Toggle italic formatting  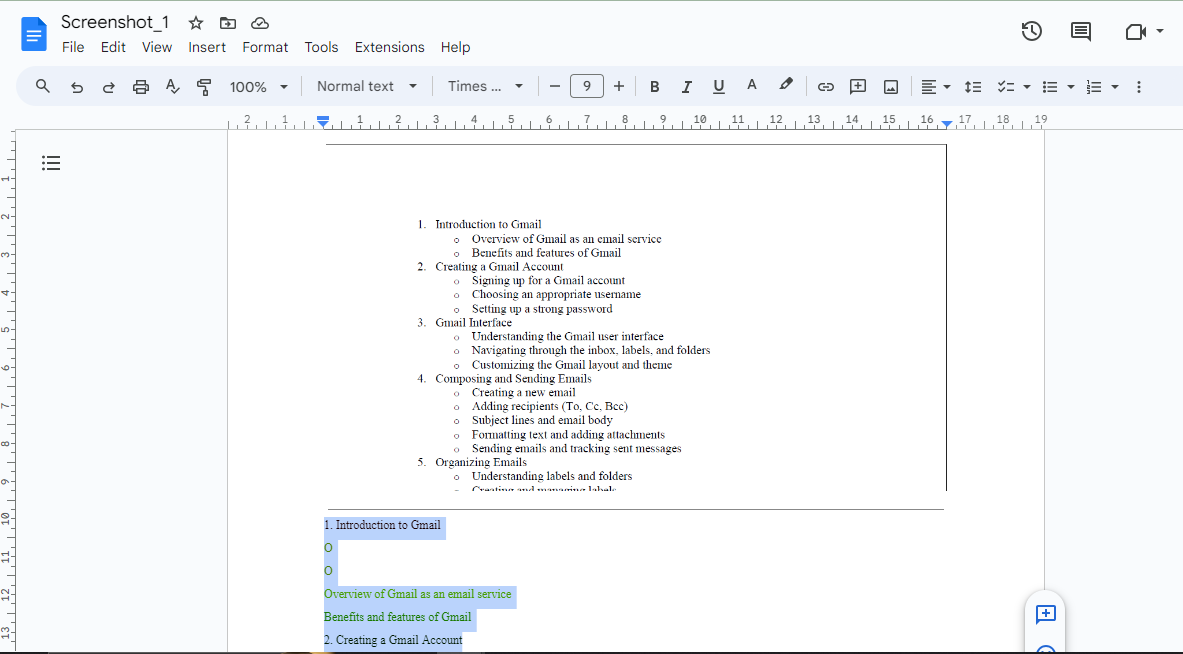687,87
